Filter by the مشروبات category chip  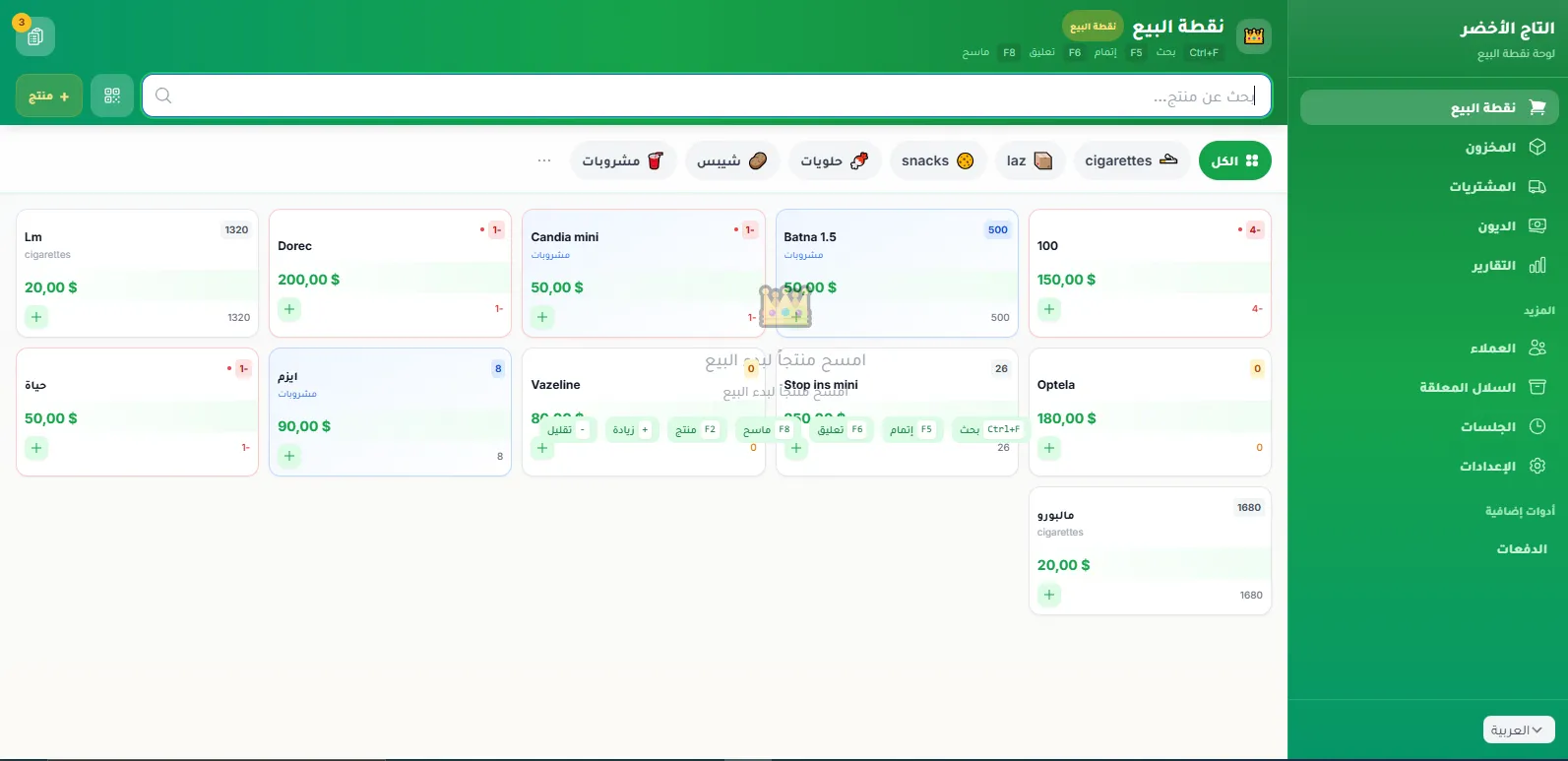click(623, 160)
